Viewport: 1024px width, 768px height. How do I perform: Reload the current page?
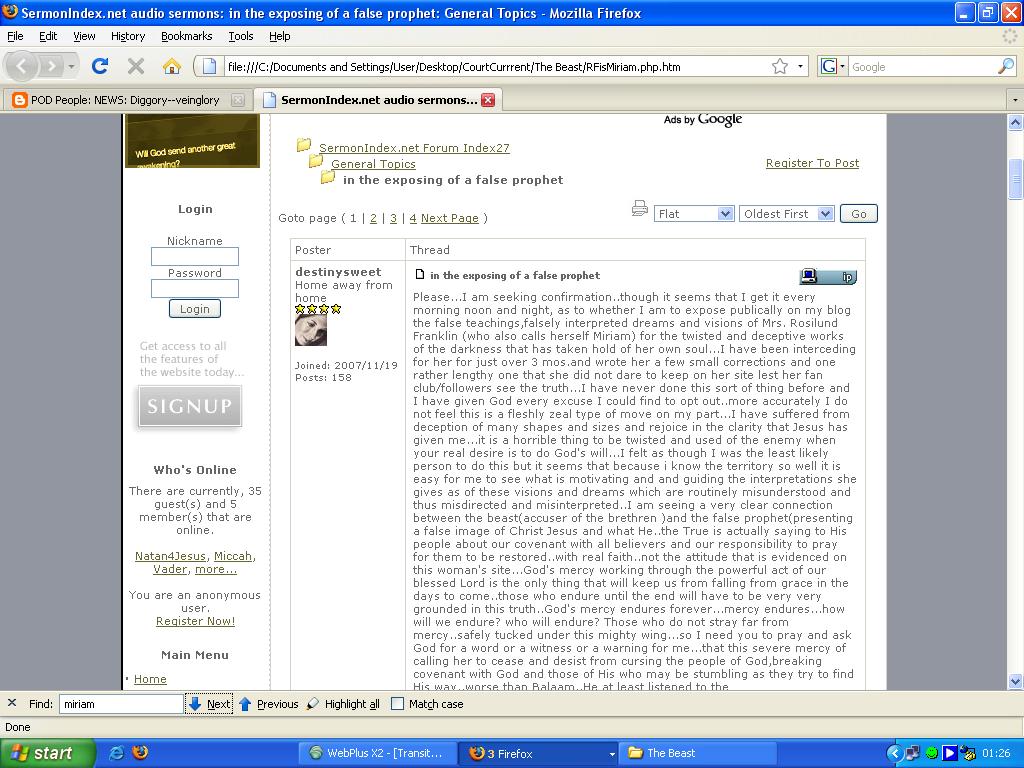click(x=100, y=66)
